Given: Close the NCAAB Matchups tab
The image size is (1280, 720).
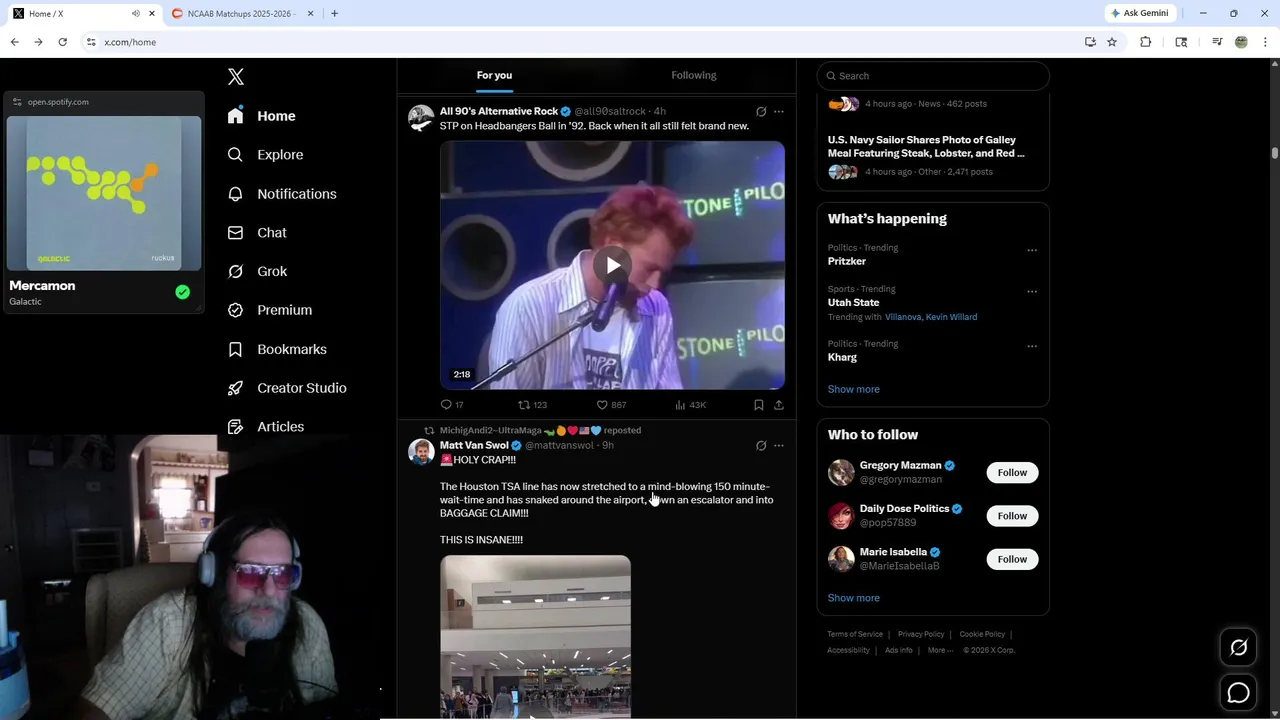Looking at the screenshot, I should [x=310, y=14].
